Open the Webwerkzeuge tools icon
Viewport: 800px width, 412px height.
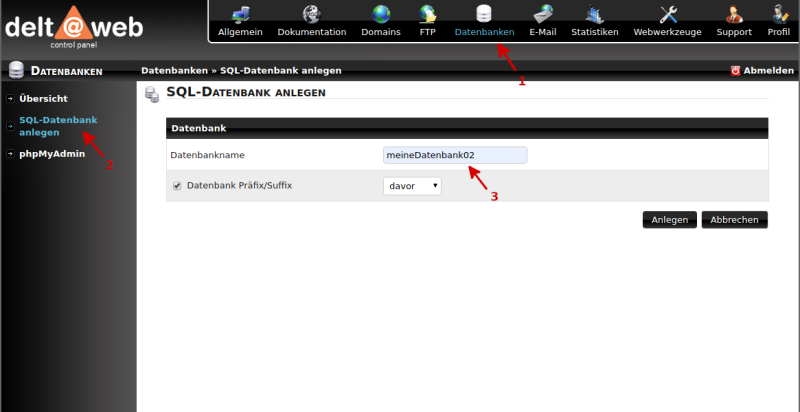(667, 14)
